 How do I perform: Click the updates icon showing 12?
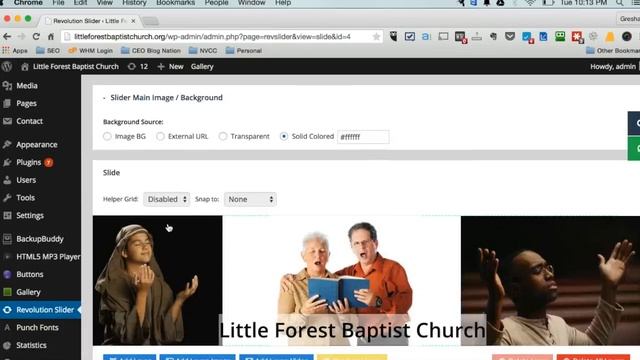[138, 67]
